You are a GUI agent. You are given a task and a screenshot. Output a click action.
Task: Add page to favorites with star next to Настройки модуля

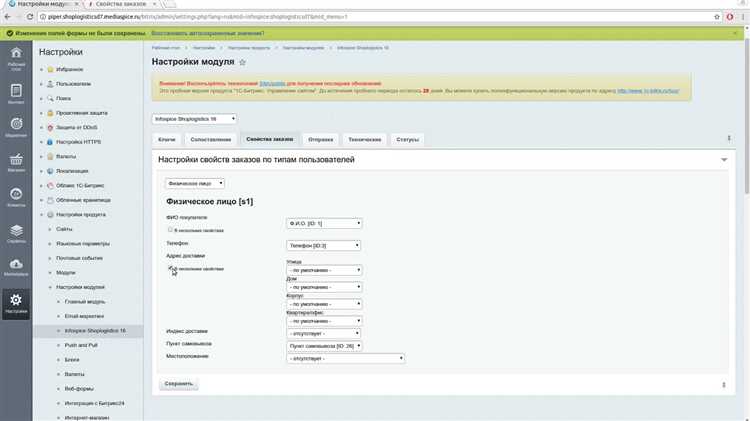pyautogui.click(x=242, y=62)
